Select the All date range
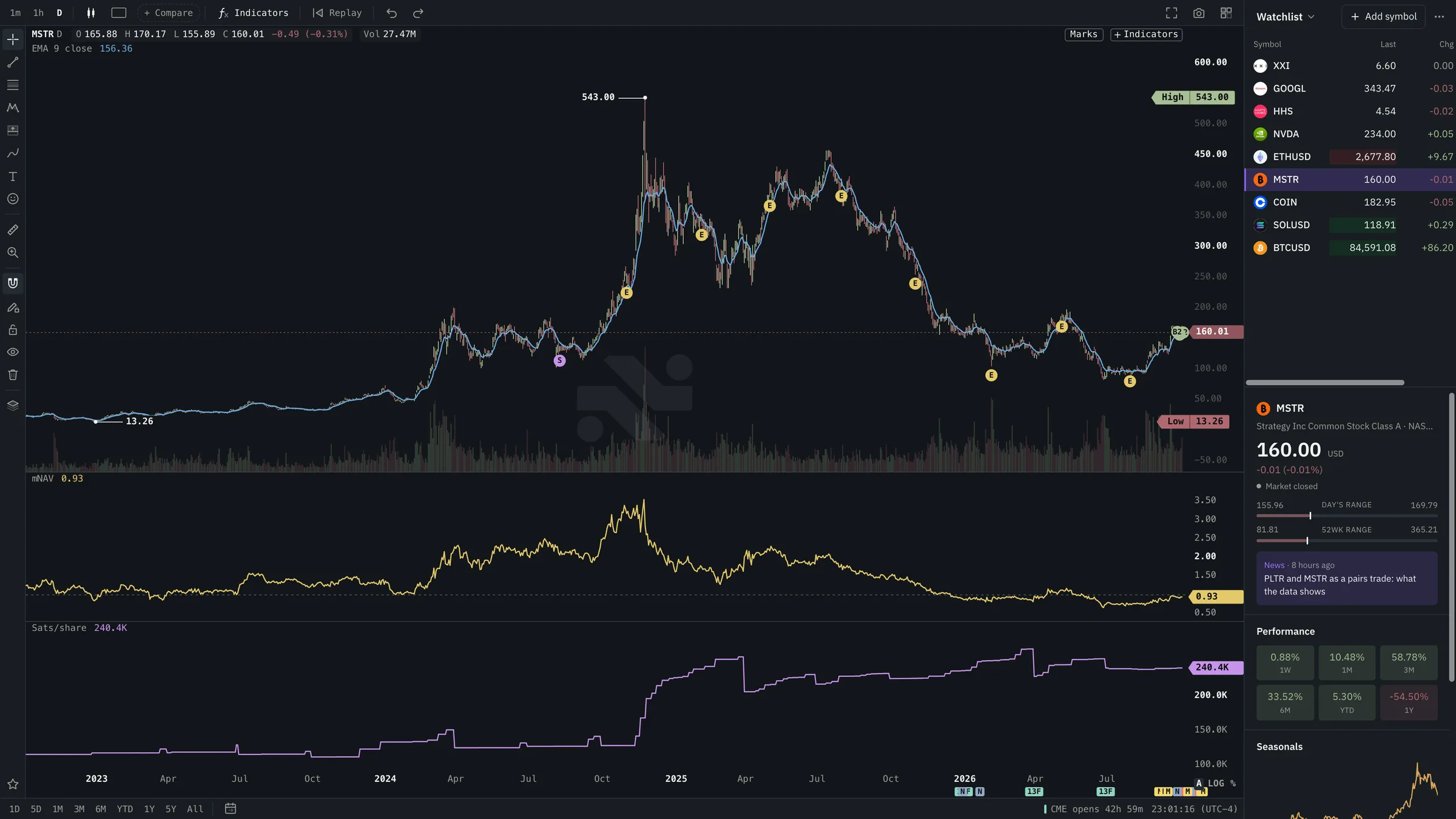 pos(195,809)
